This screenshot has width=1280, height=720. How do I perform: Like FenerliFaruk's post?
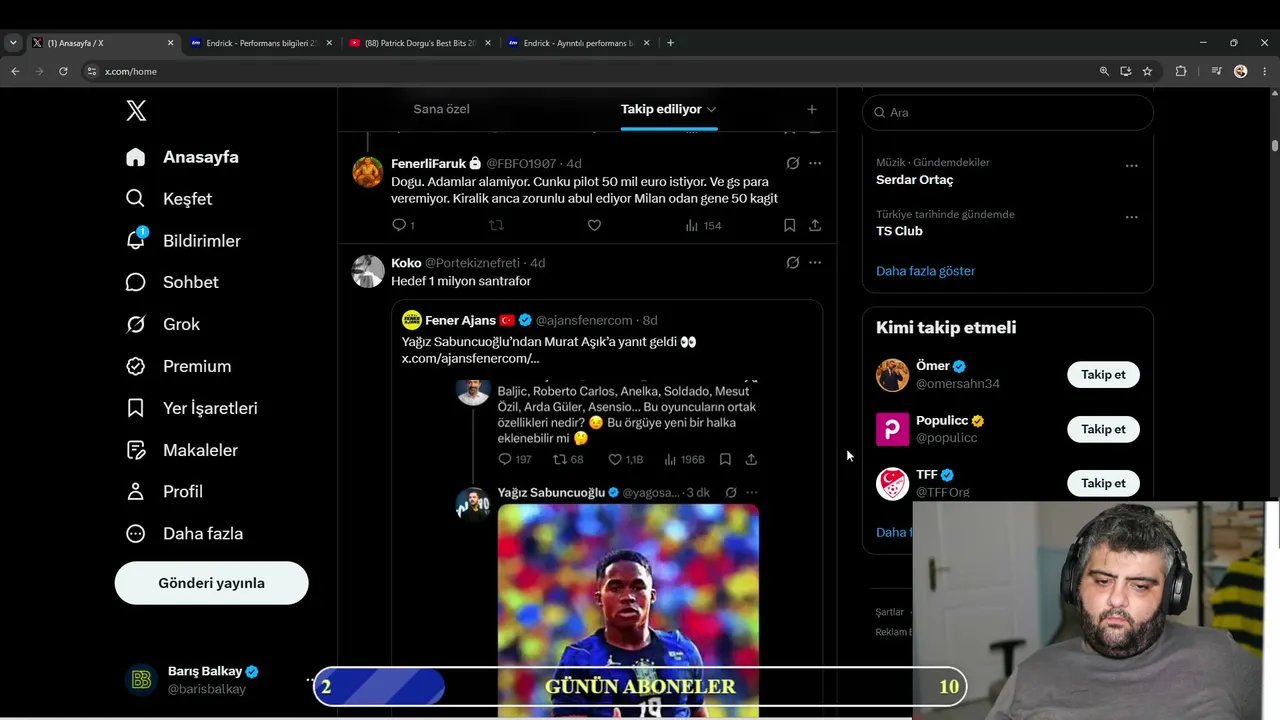pyautogui.click(x=594, y=225)
